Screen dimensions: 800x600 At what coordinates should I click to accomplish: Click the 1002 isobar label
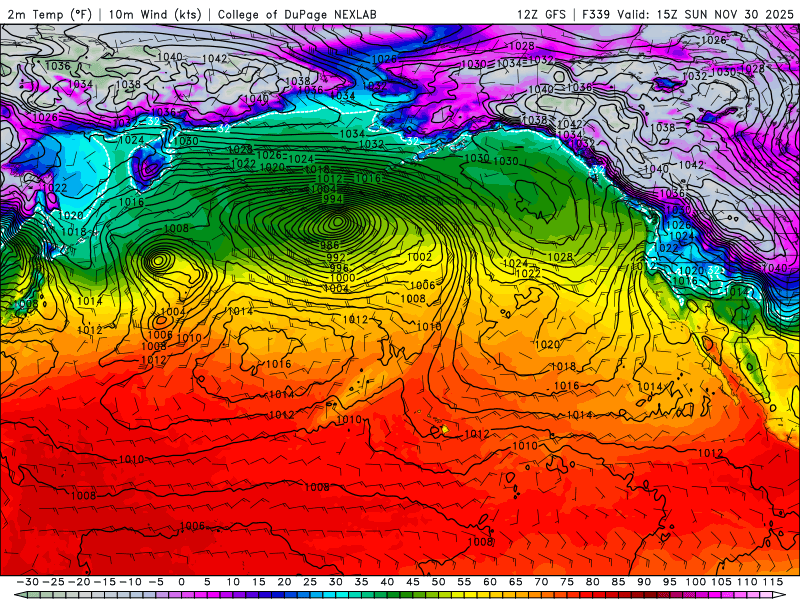click(x=420, y=257)
